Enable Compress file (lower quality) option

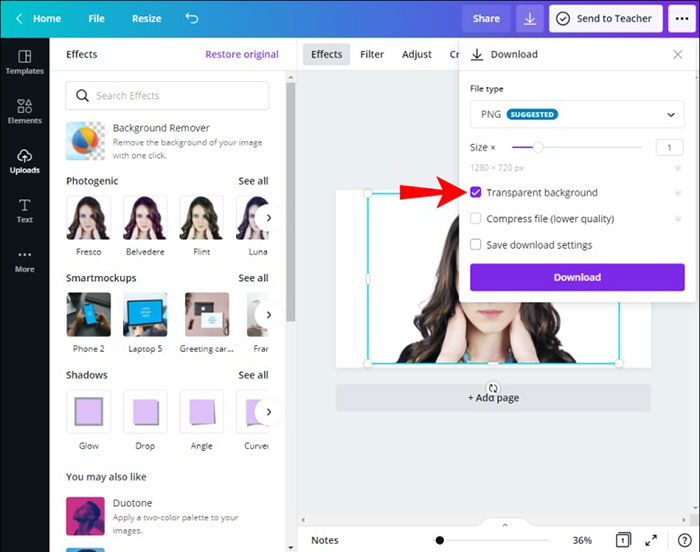coord(476,218)
